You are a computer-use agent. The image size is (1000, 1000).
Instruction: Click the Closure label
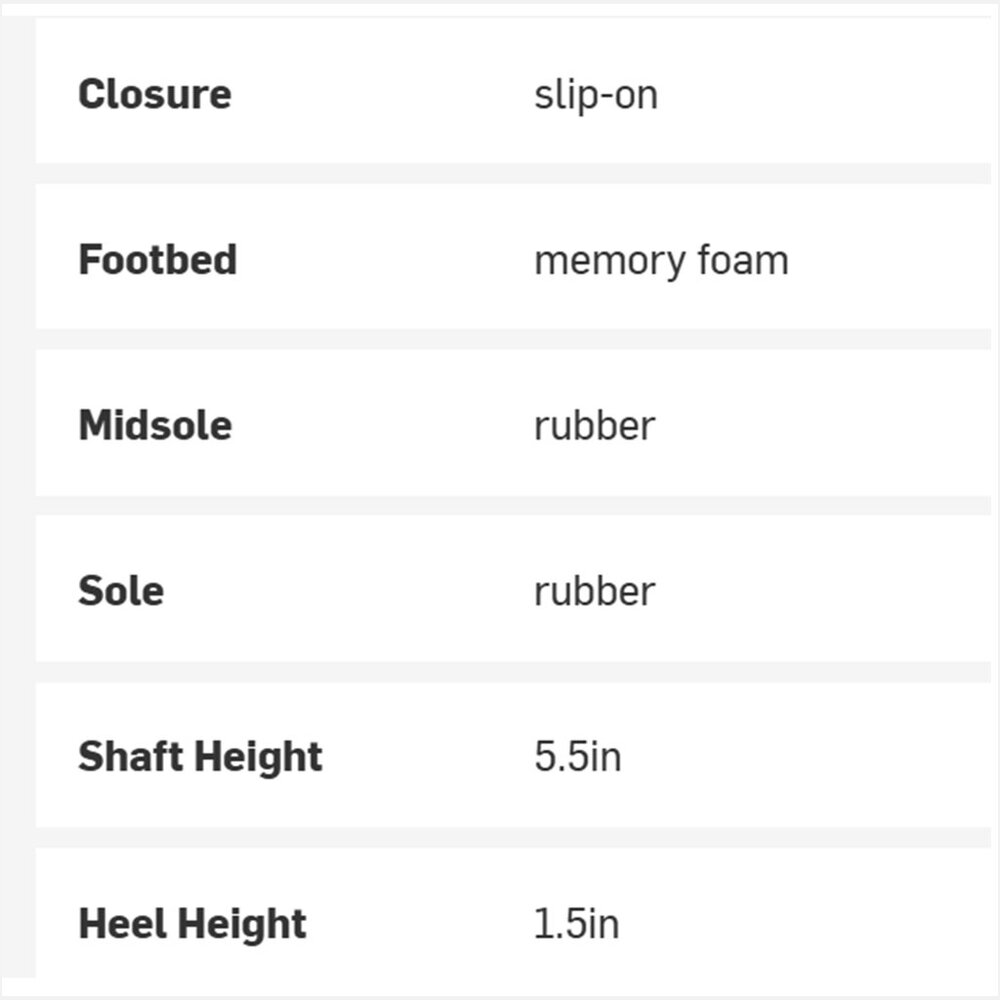154,95
